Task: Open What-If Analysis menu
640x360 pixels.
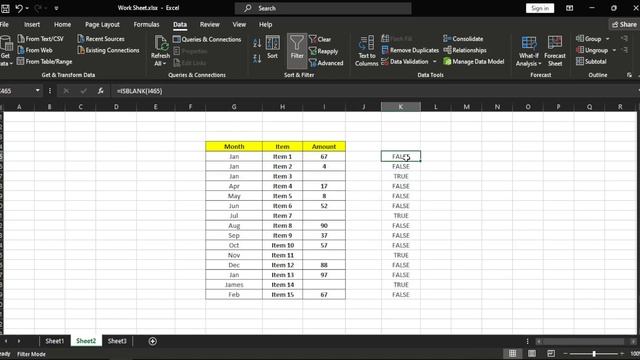Action: 529,51
